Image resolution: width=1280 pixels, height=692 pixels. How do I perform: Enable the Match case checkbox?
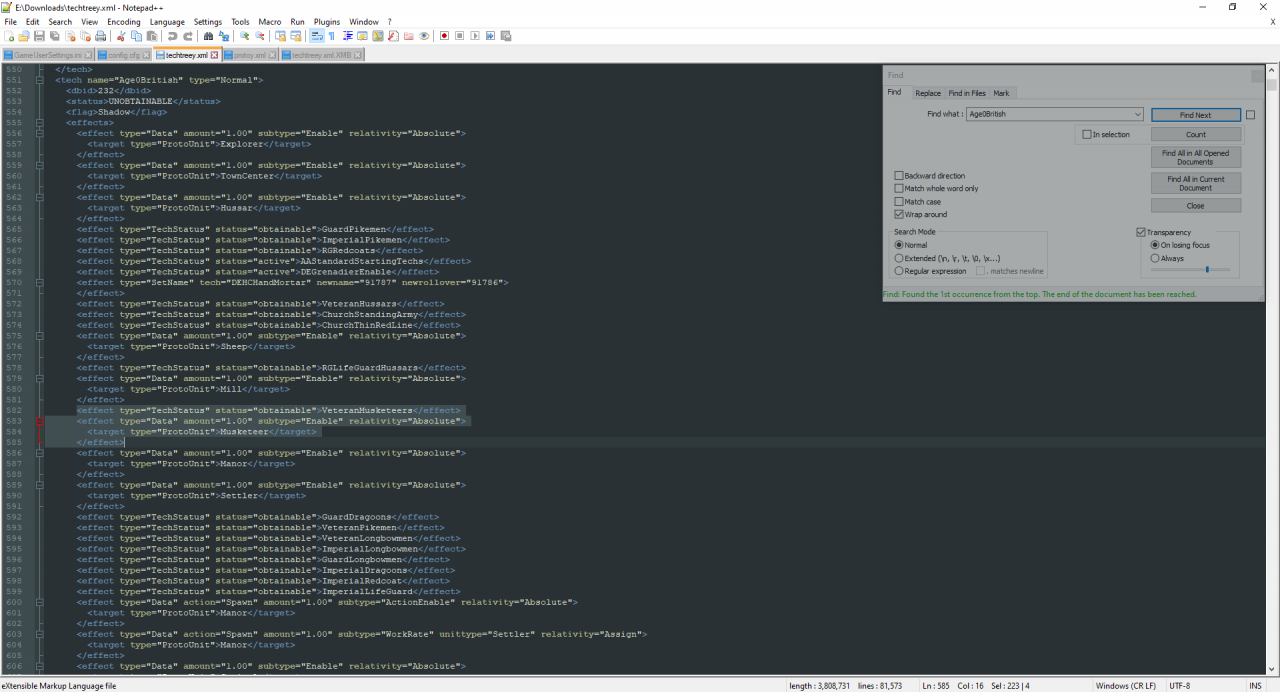pyautogui.click(x=899, y=202)
